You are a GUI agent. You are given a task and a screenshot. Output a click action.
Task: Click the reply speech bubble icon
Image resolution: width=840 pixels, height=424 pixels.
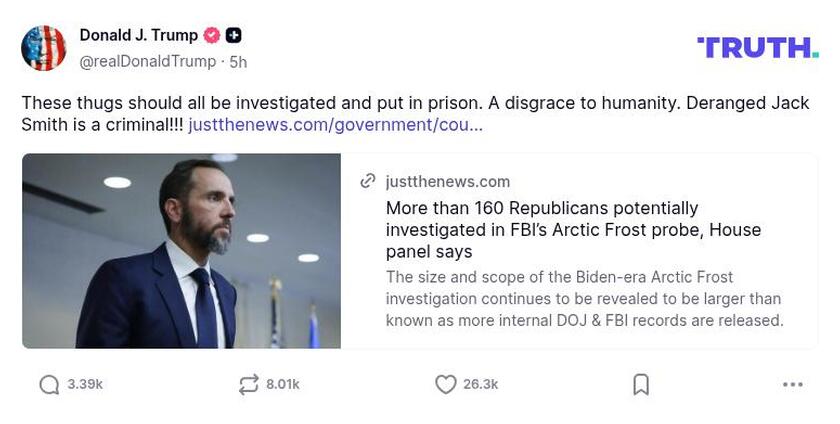[x=49, y=385]
